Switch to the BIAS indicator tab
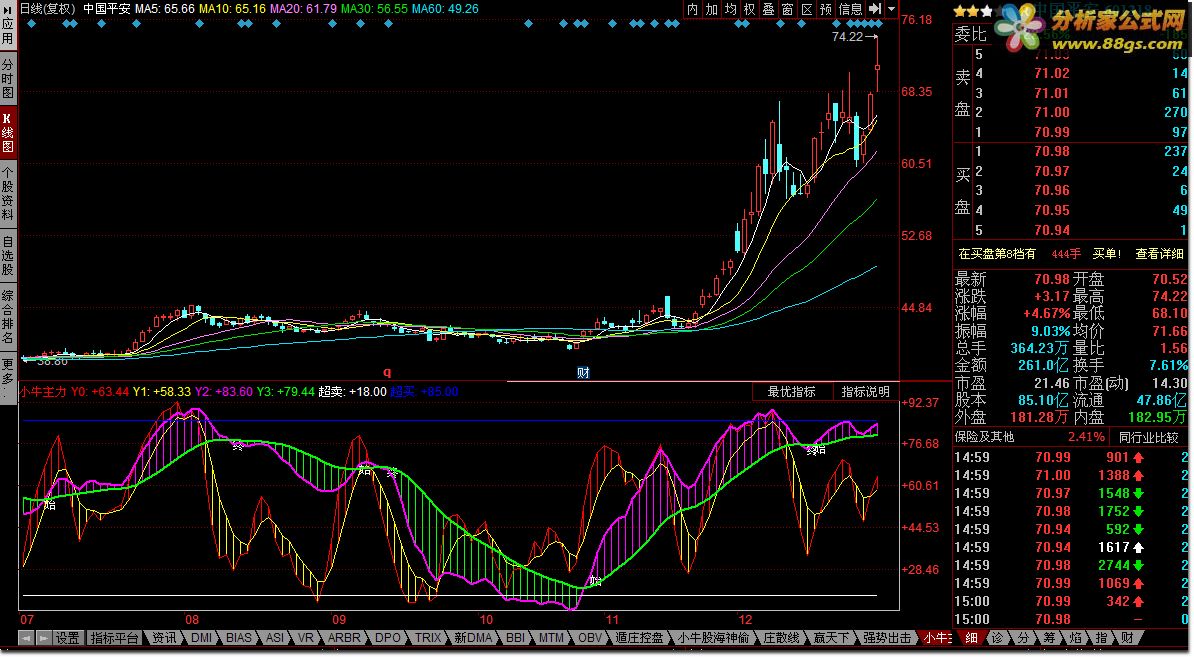Image resolution: width=1194 pixels, height=657 pixels. [238, 638]
